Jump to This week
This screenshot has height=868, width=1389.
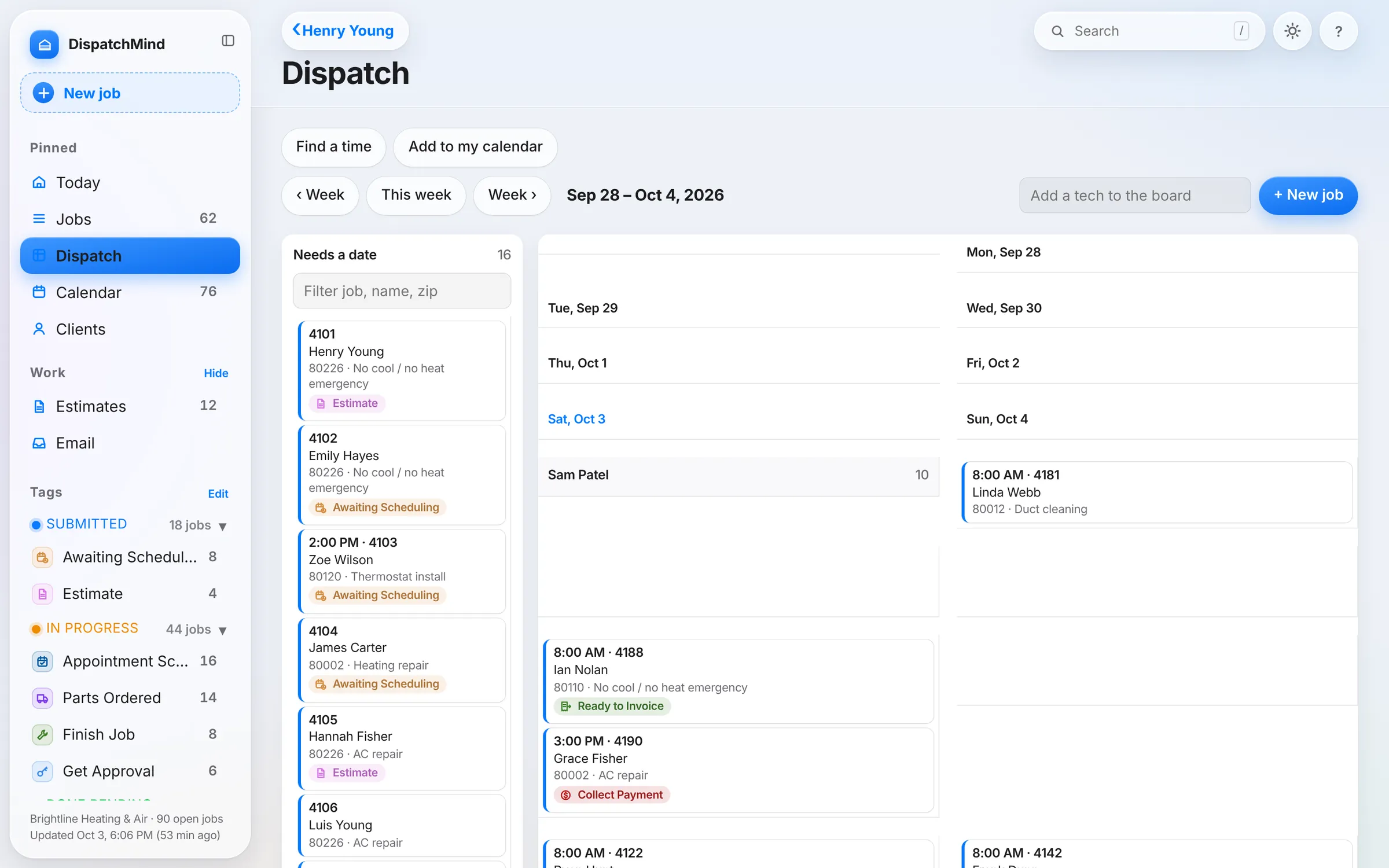click(416, 196)
